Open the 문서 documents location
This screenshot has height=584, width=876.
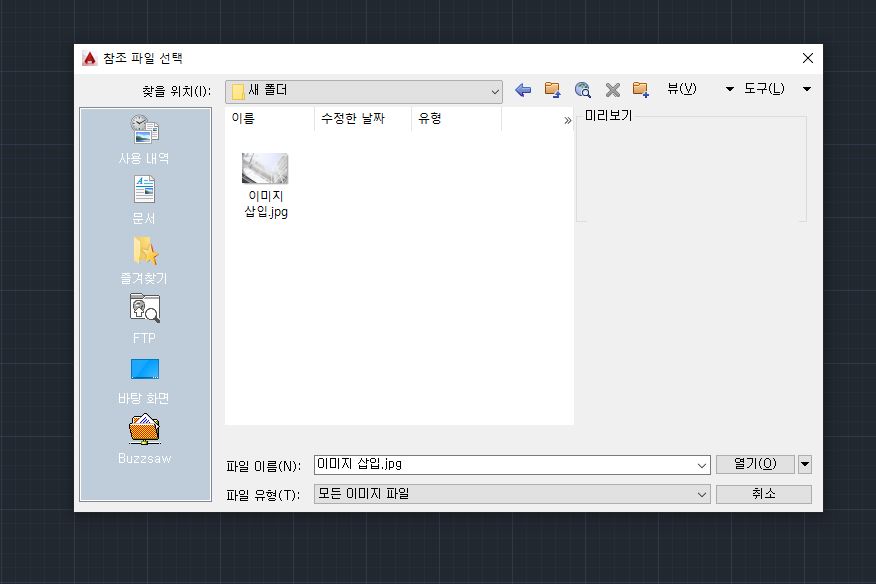click(x=143, y=195)
